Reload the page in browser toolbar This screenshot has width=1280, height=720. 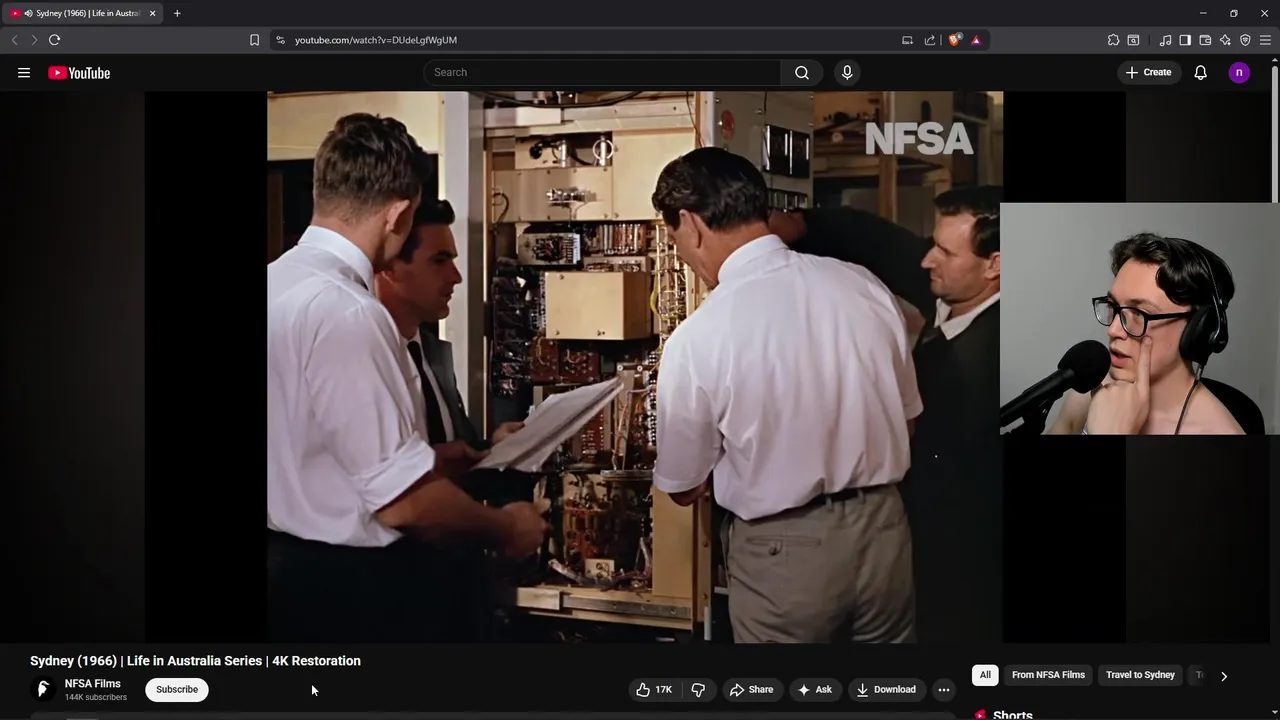coord(54,40)
